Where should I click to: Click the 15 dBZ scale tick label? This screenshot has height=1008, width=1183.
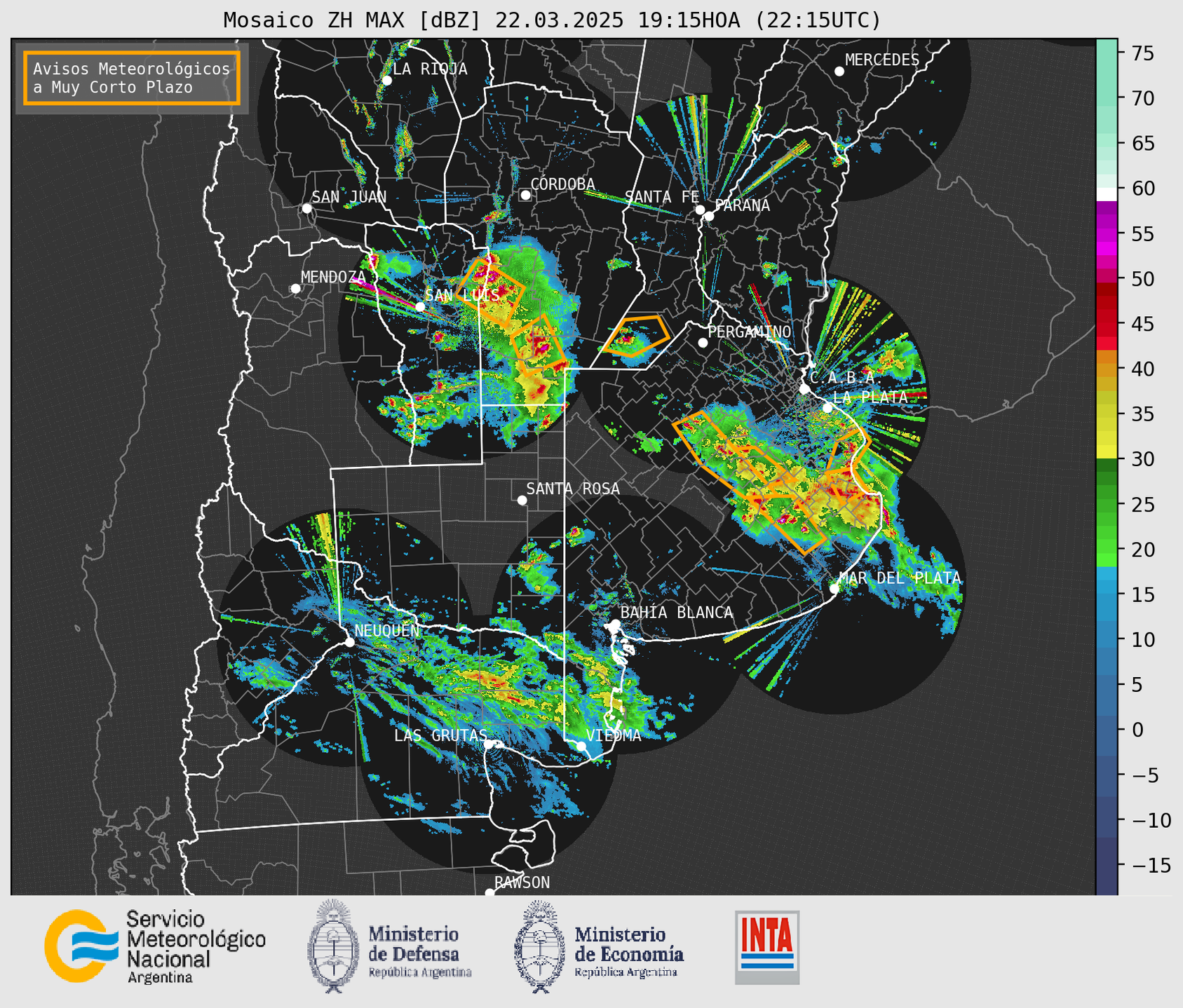pos(1142,594)
